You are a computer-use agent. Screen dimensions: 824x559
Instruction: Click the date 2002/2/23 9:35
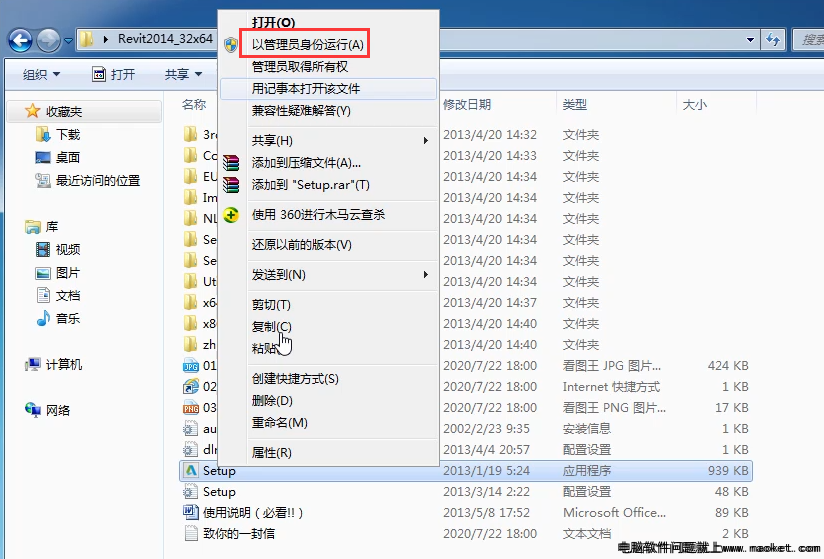(x=486, y=429)
